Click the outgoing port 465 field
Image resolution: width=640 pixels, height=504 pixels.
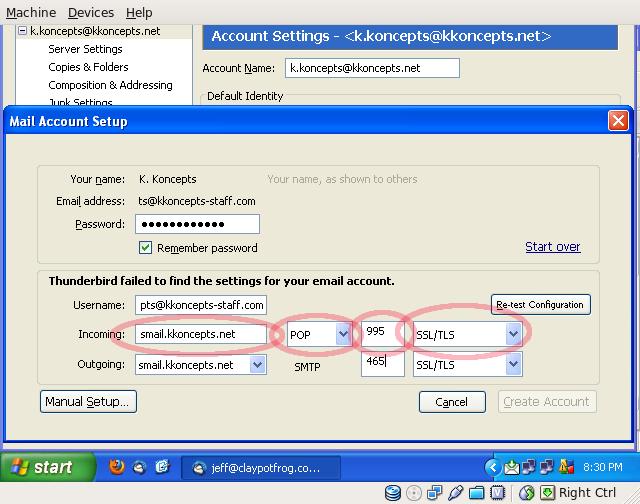tap(382, 364)
